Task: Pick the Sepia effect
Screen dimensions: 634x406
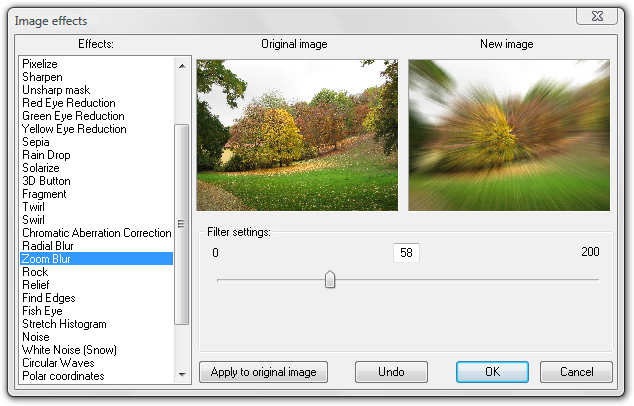Action: 96,142
